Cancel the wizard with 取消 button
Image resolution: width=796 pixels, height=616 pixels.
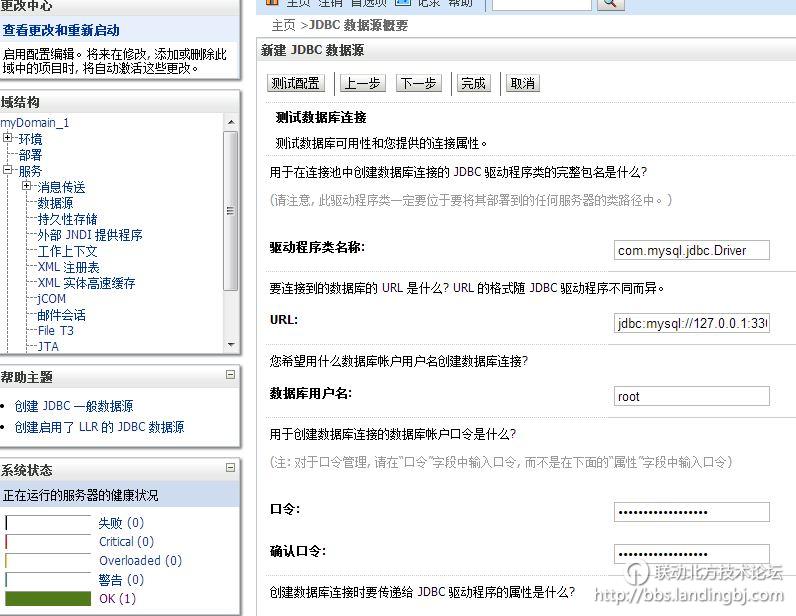523,83
